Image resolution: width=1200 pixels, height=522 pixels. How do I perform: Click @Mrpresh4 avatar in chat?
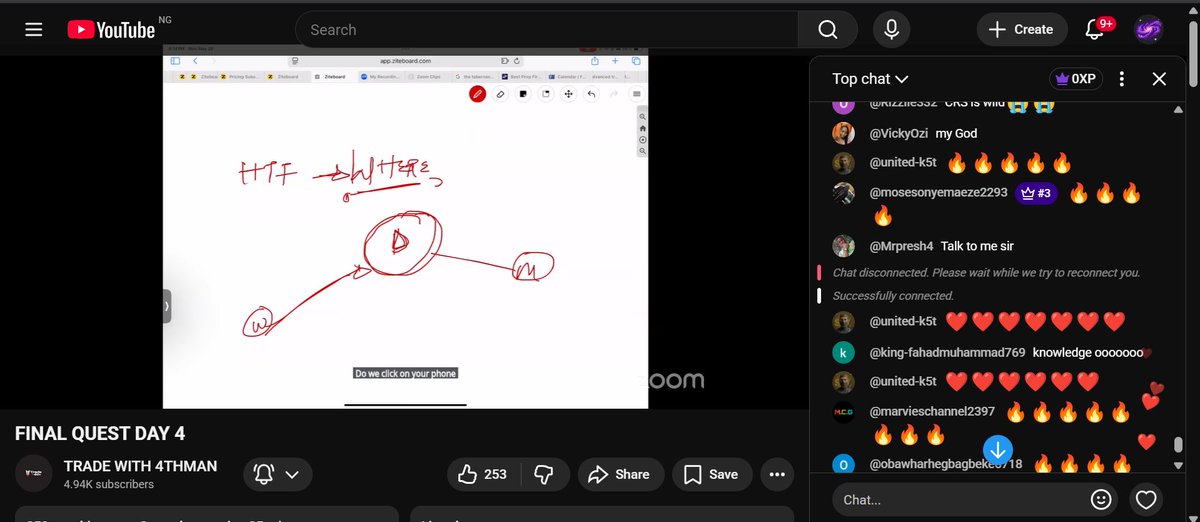844,246
